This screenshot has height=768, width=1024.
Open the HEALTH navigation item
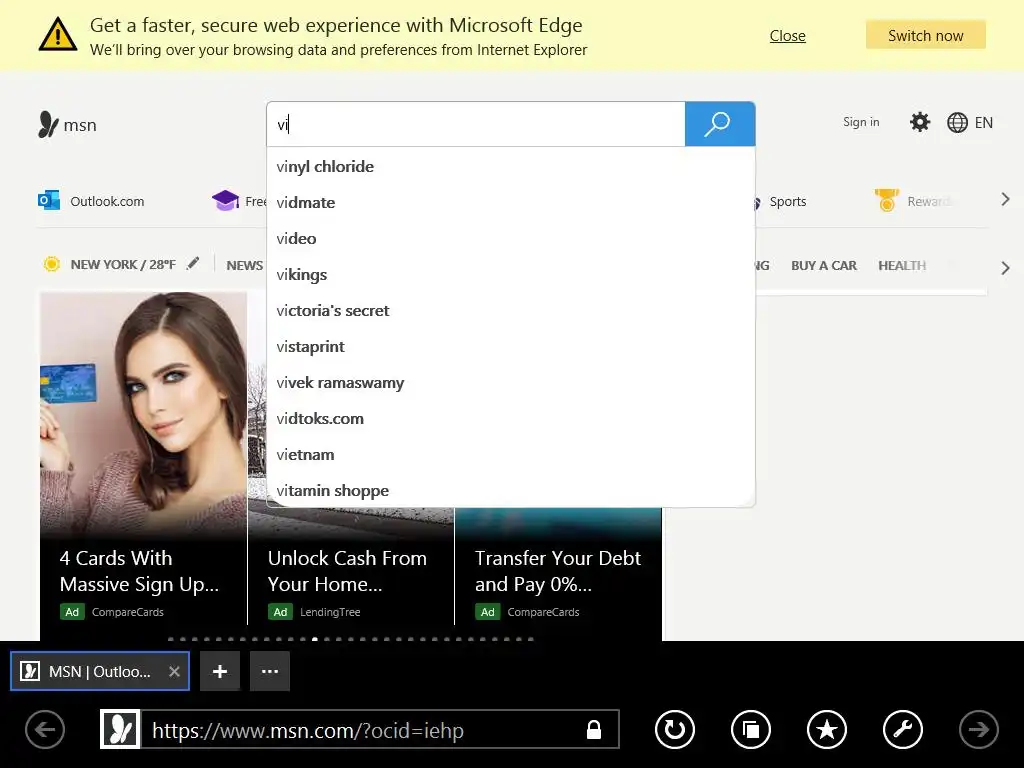coord(902,265)
